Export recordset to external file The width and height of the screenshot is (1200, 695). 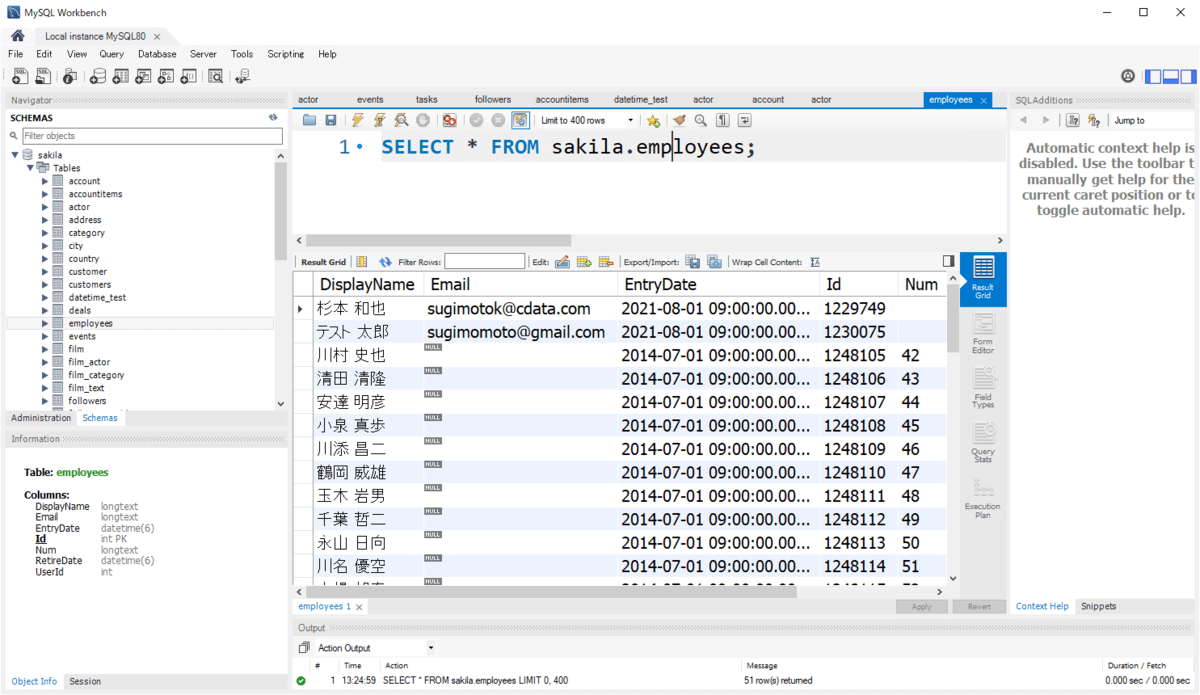[x=692, y=262]
